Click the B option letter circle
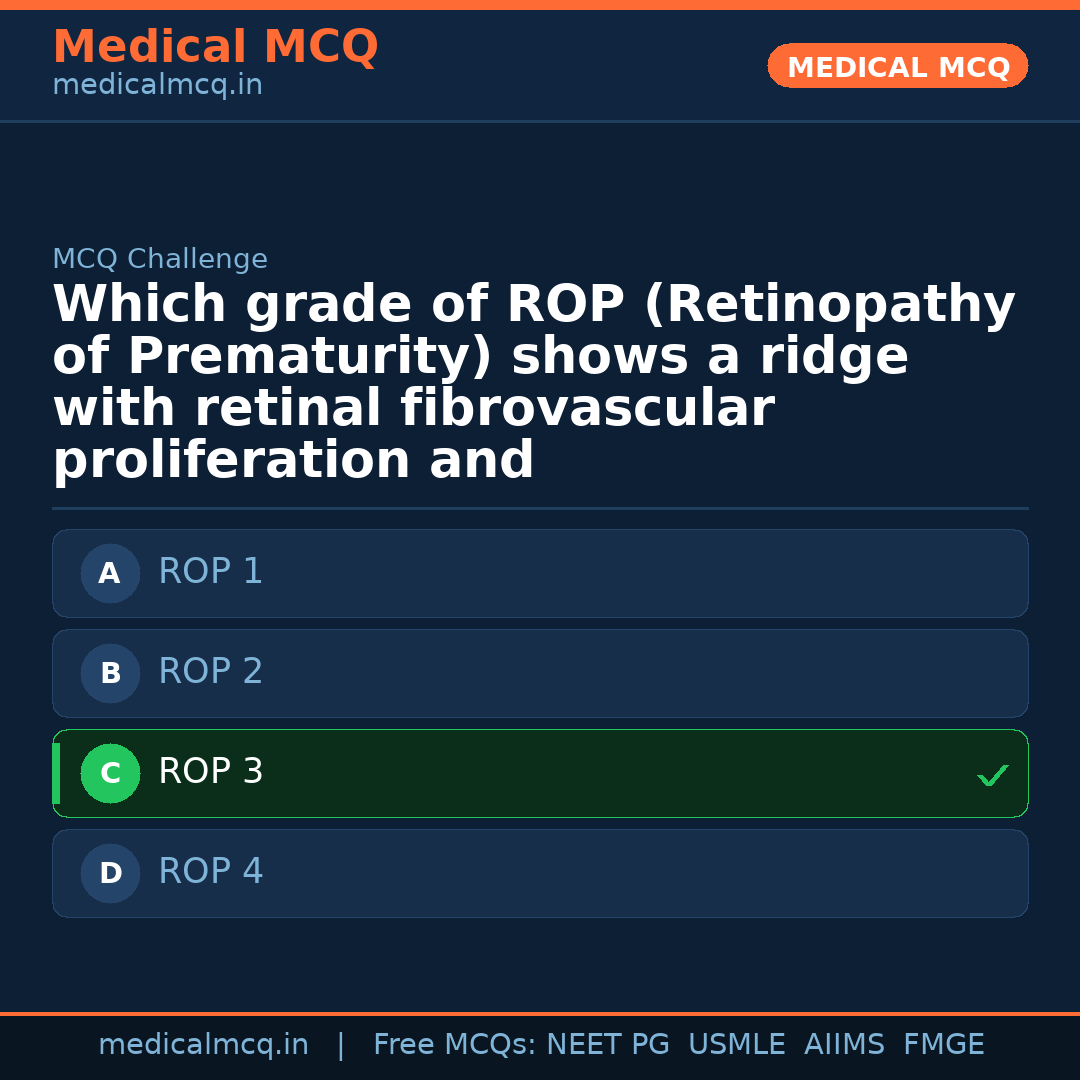The image size is (1080, 1080). coord(110,674)
